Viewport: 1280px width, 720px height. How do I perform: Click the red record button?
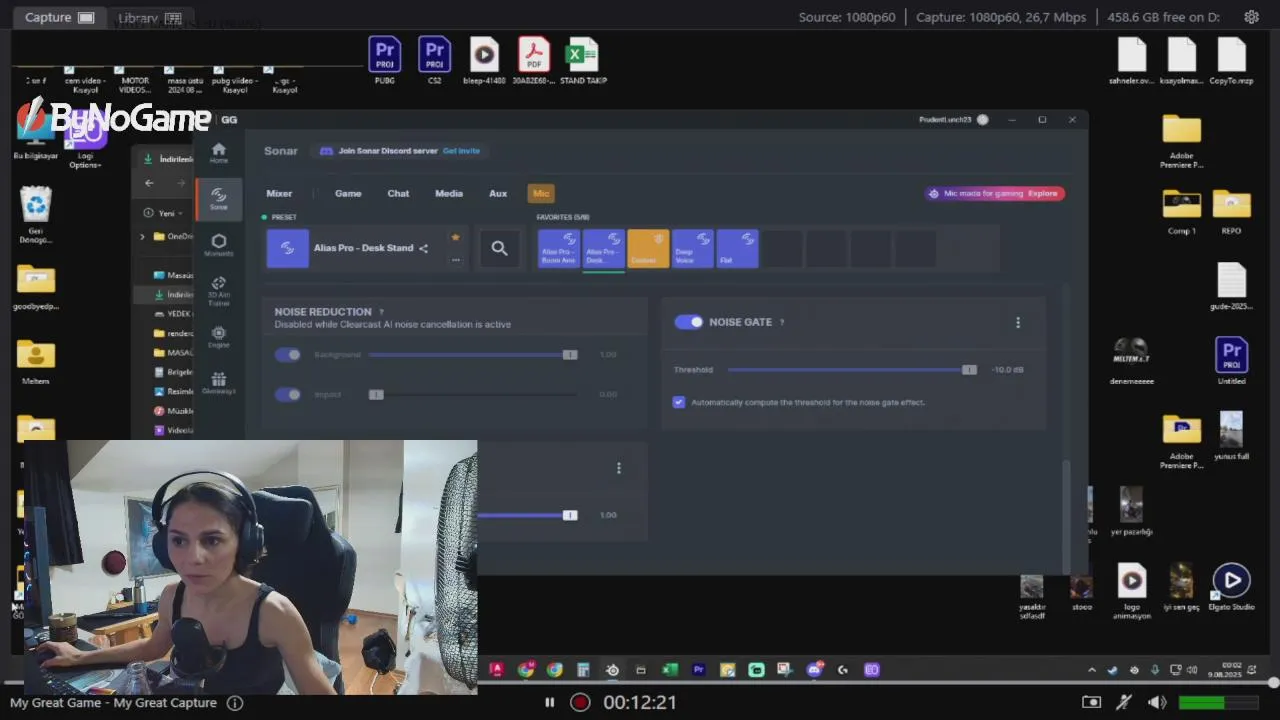(580, 703)
